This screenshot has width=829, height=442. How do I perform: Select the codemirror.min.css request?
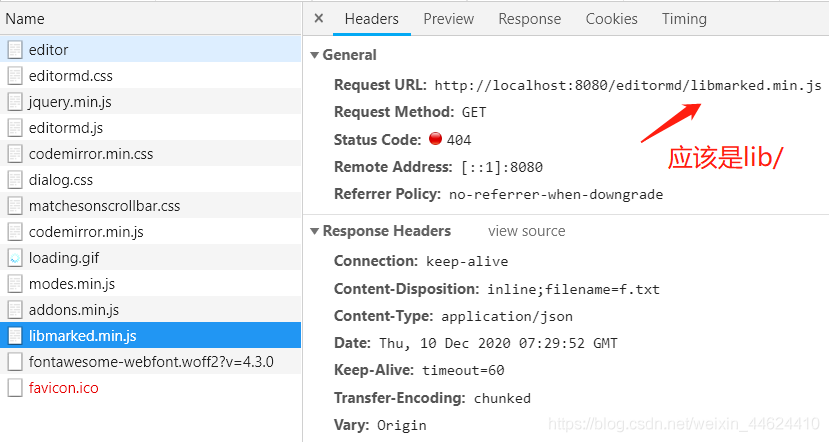point(91,153)
